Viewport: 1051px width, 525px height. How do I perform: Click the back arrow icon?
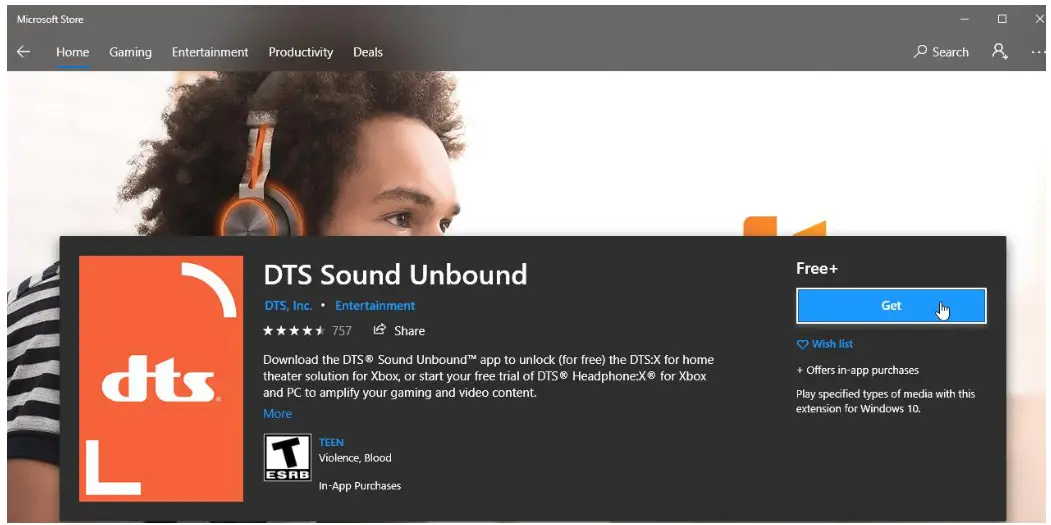tap(23, 52)
